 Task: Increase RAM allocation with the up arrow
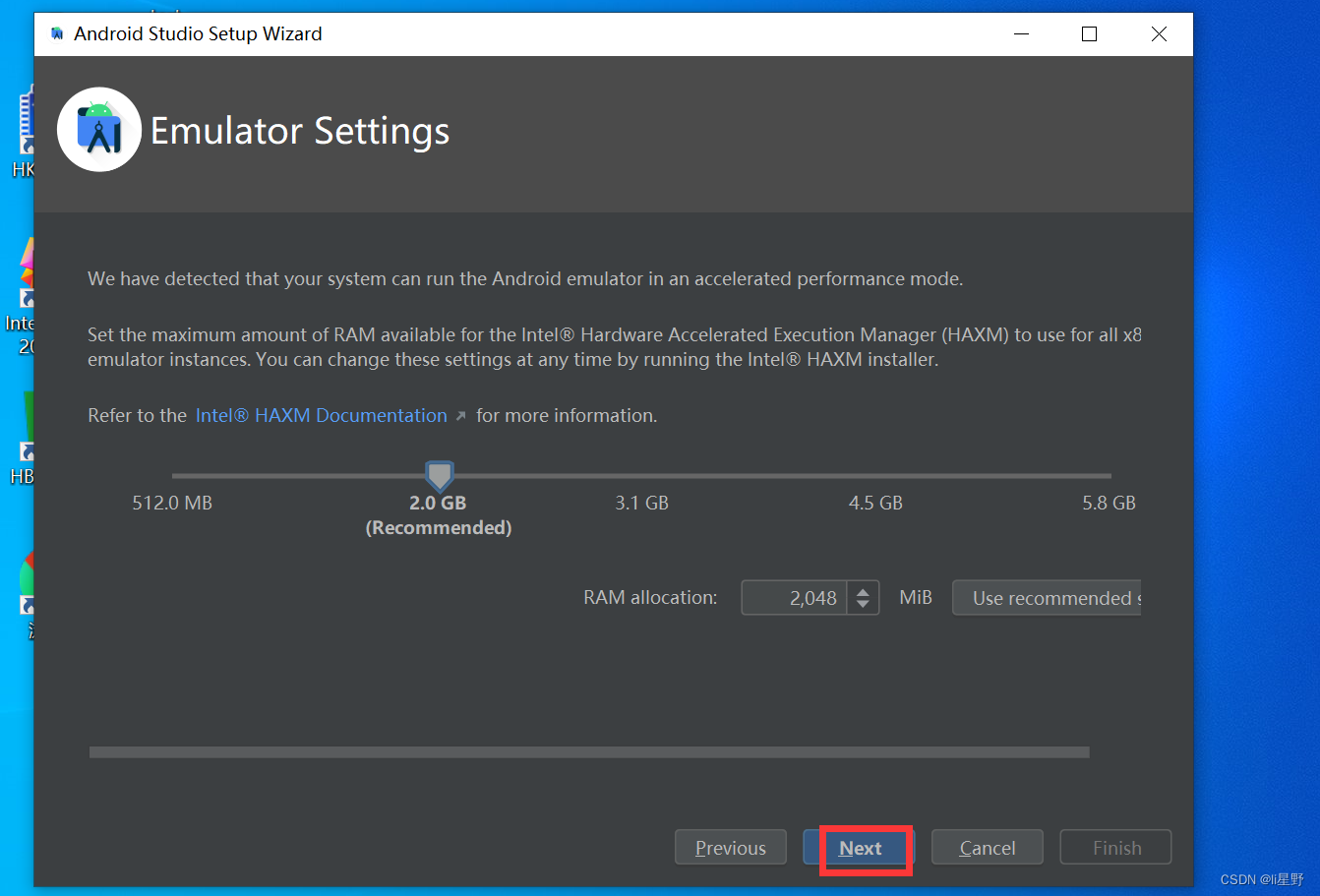coord(863,590)
